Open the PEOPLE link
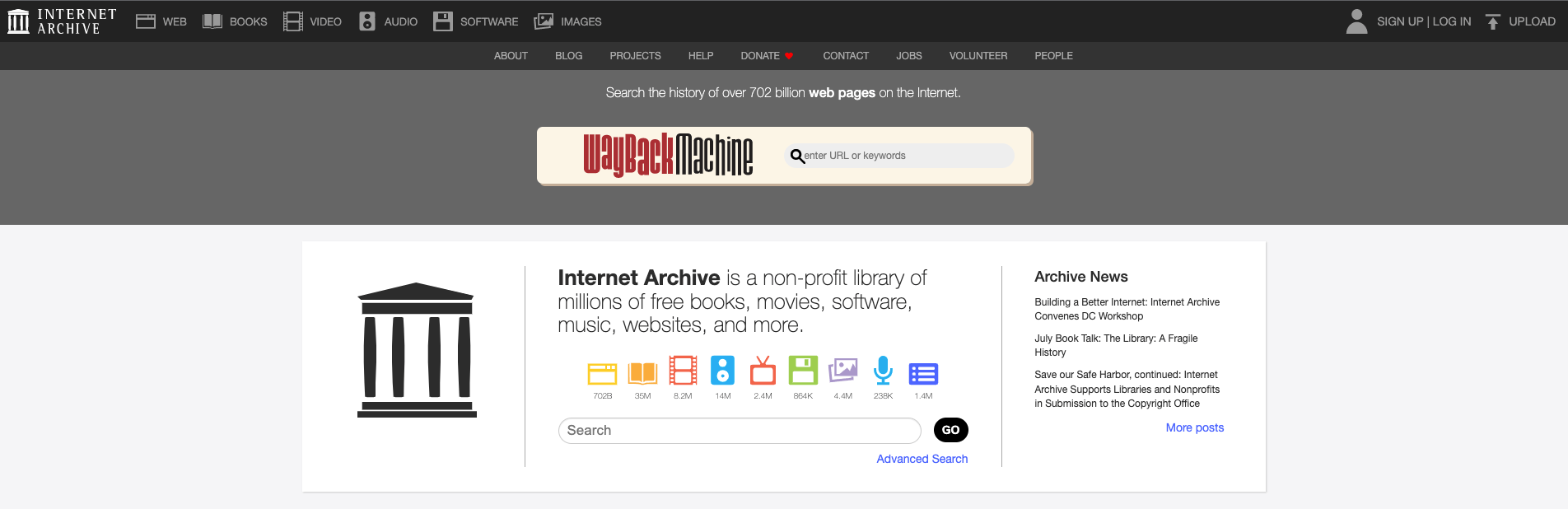Screen dimensions: 1568x509 point(1054,56)
